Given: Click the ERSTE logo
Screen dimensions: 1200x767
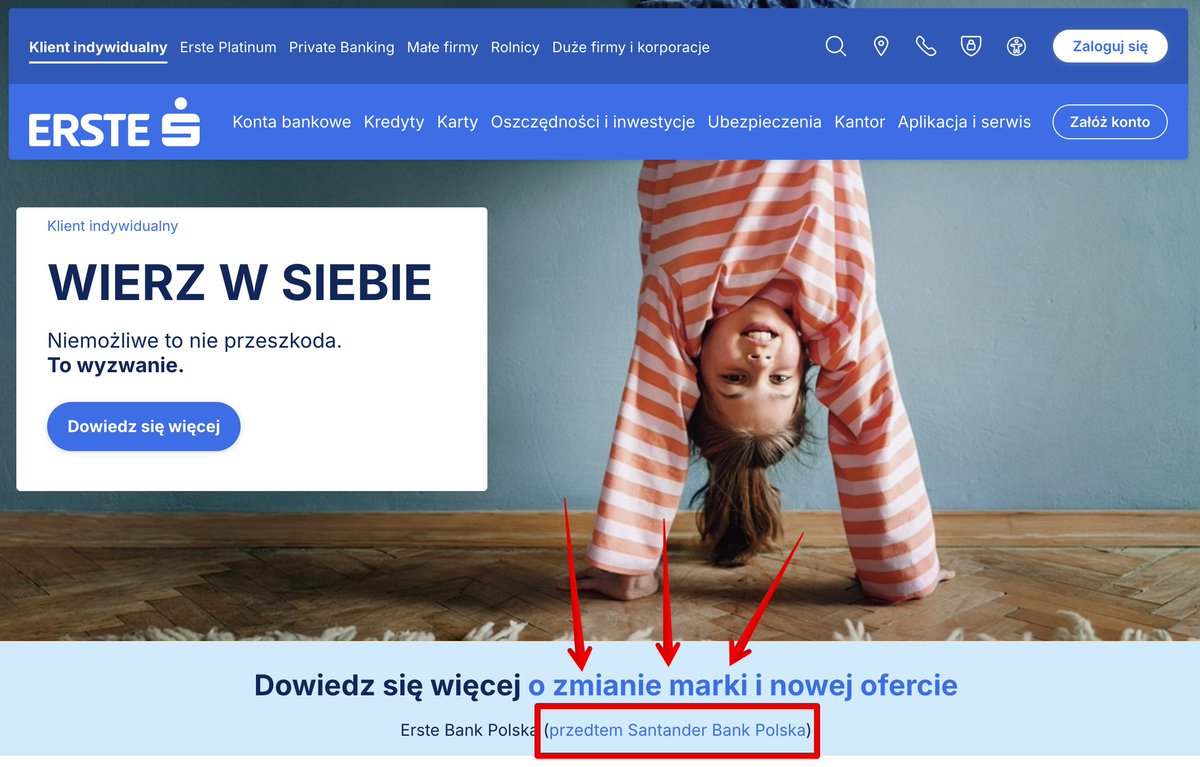Looking at the screenshot, I should pyautogui.click(x=114, y=123).
